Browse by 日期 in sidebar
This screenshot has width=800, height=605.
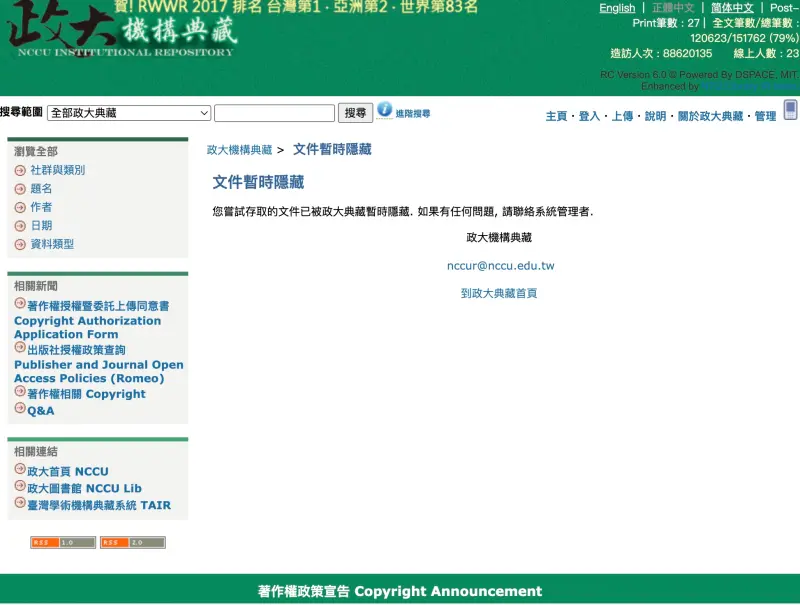pyautogui.click(x=41, y=226)
